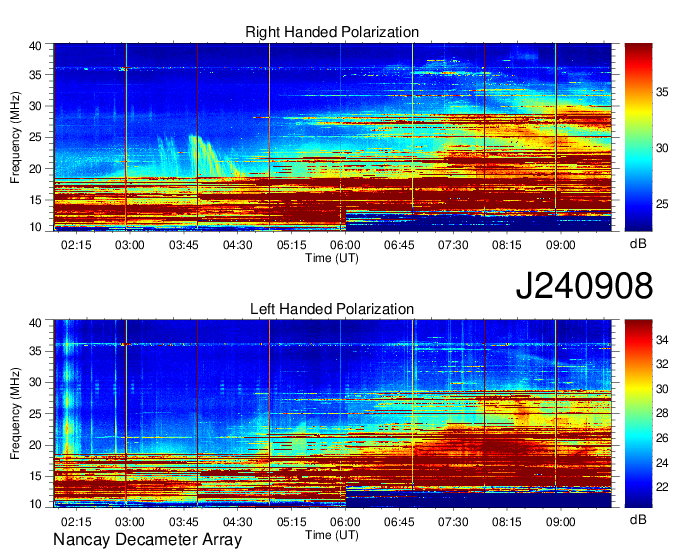Click "Time (UT)" label under the bottom plot

tap(332, 535)
